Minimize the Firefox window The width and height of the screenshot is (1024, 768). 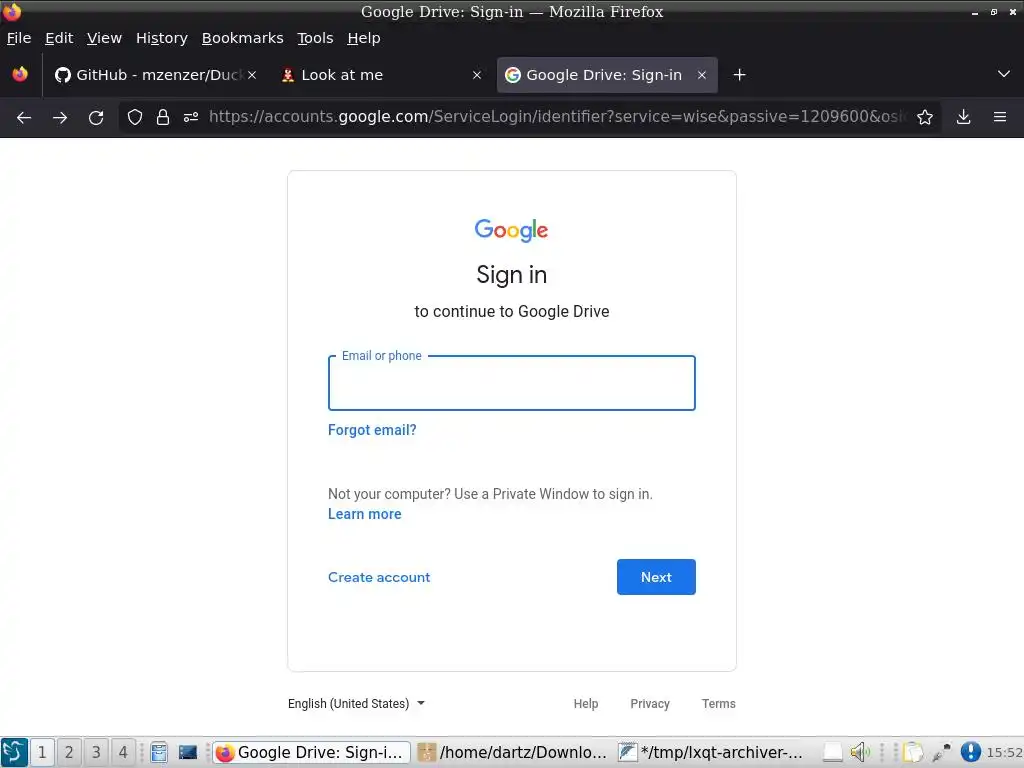point(974,12)
